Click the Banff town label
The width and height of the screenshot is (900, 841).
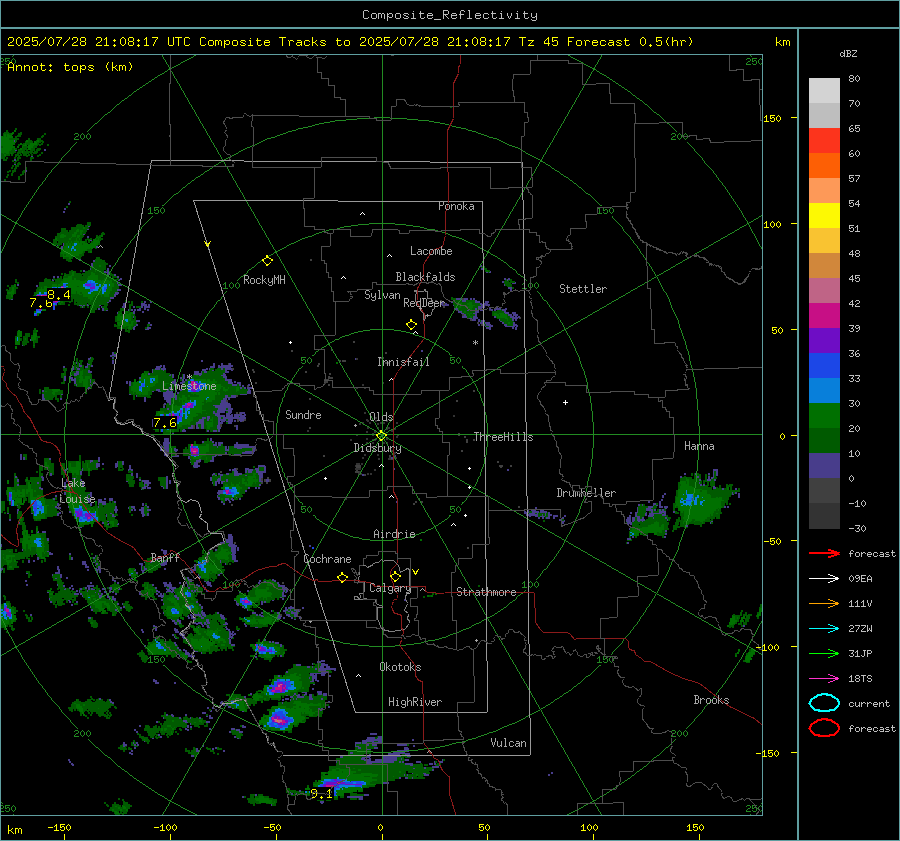point(165,557)
